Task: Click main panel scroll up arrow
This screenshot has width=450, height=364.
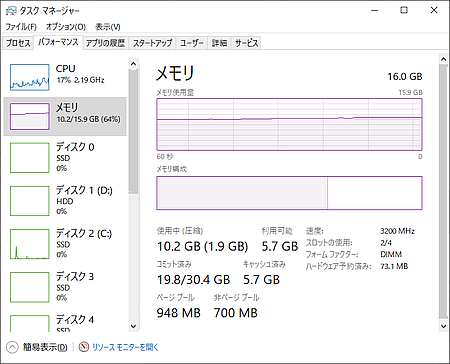Action: tap(443, 59)
